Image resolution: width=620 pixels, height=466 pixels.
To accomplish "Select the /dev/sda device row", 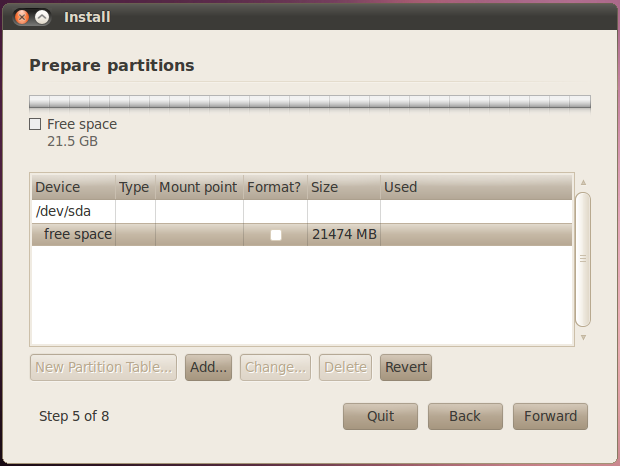I will point(302,211).
